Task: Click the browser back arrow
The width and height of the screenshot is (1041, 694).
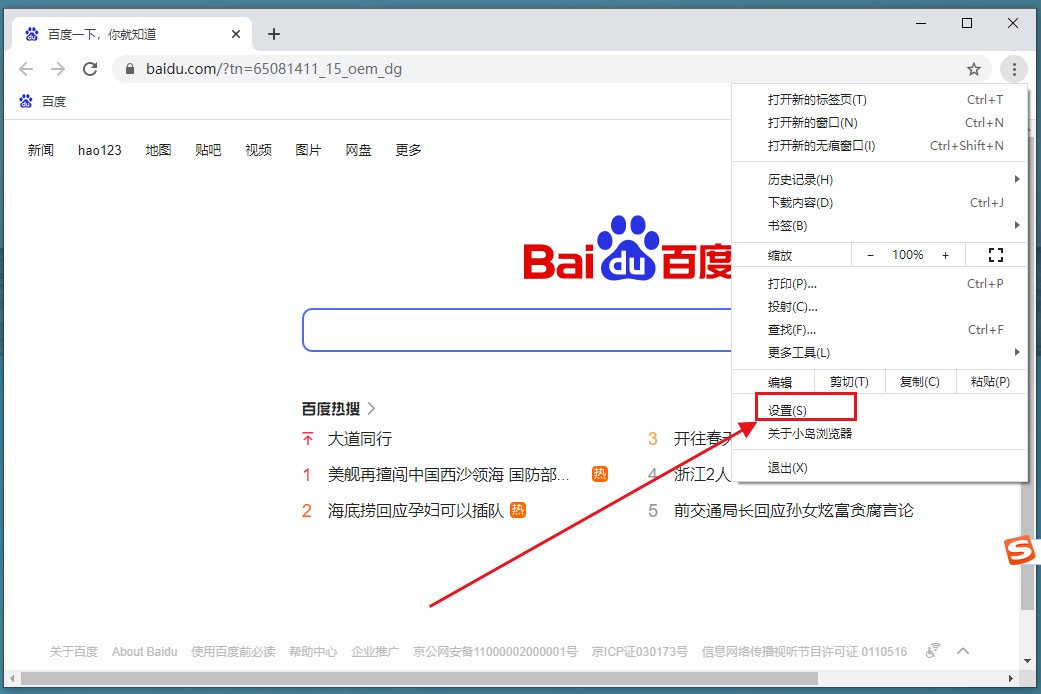Action: (26, 69)
